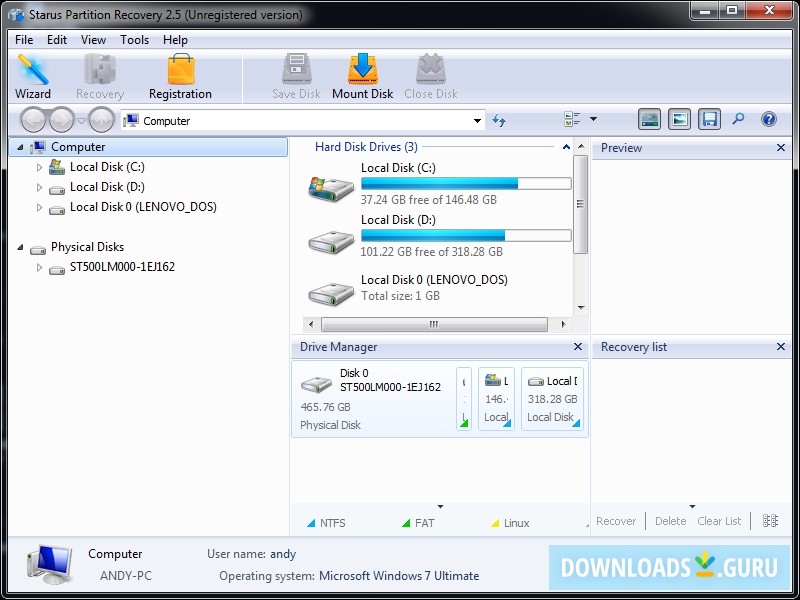Click Clear List in the Recovery panel
This screenshot has width=800, height=600.
719,521
